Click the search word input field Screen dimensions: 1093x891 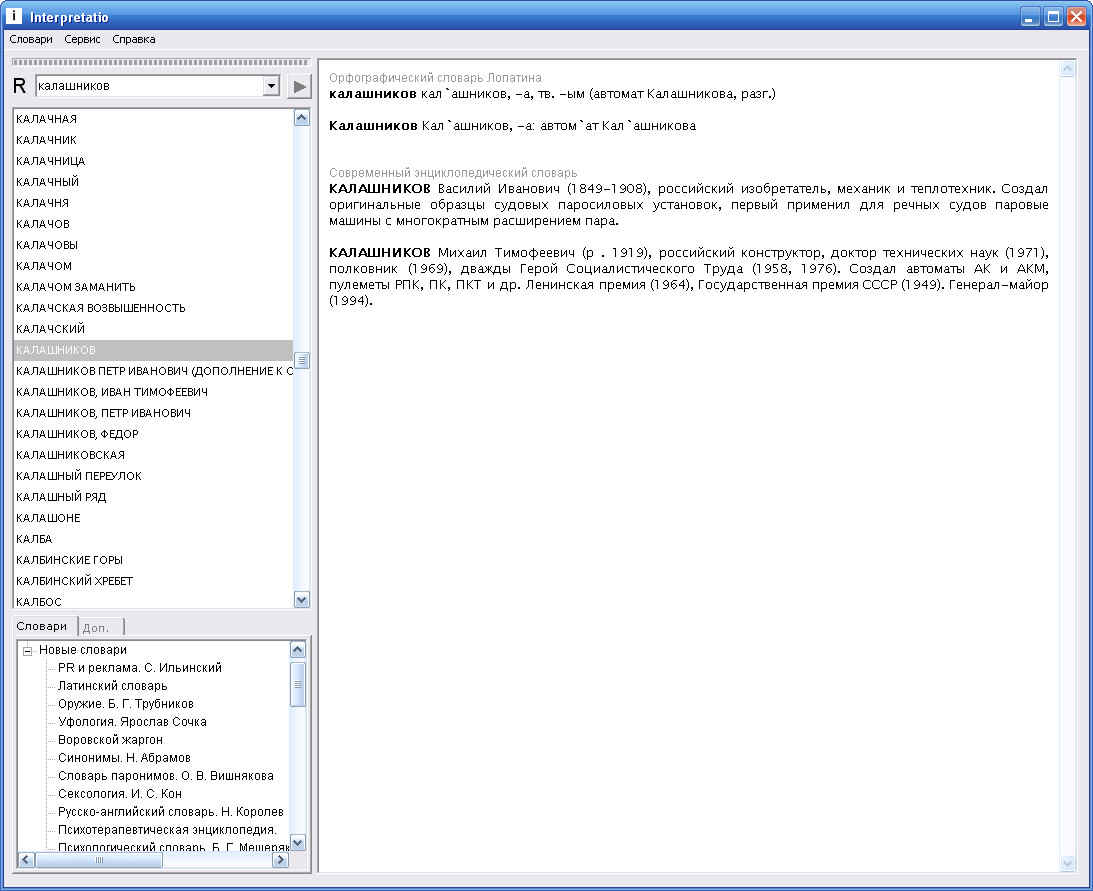[150, 86]
